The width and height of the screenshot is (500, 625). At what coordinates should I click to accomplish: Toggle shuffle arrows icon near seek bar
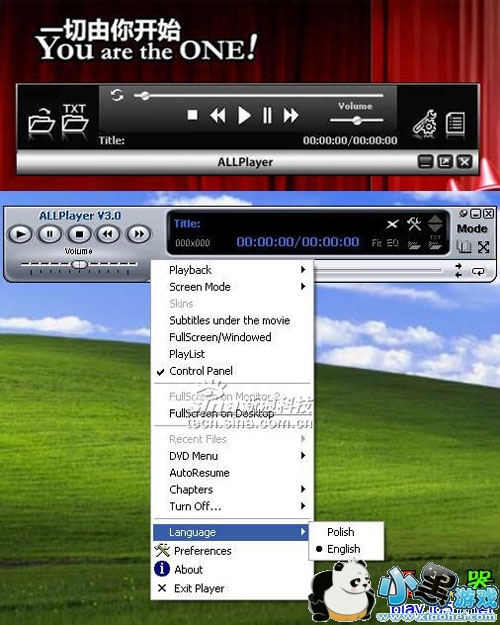[x=459, y=270]
